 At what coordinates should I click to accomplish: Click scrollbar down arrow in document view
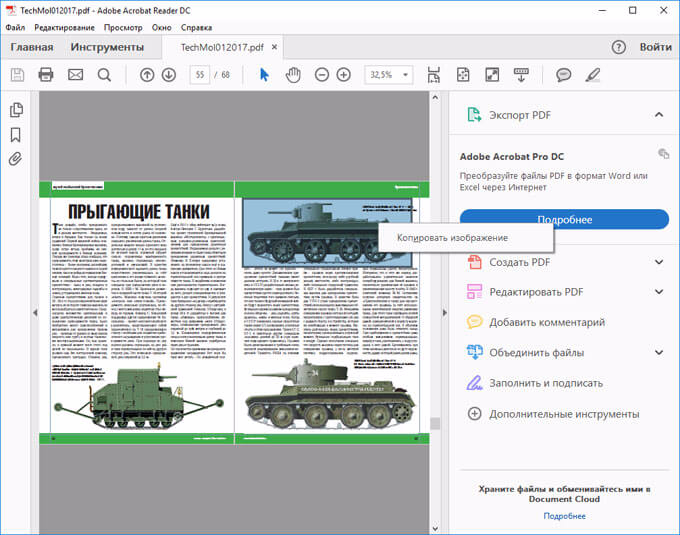tap(435, 528)
